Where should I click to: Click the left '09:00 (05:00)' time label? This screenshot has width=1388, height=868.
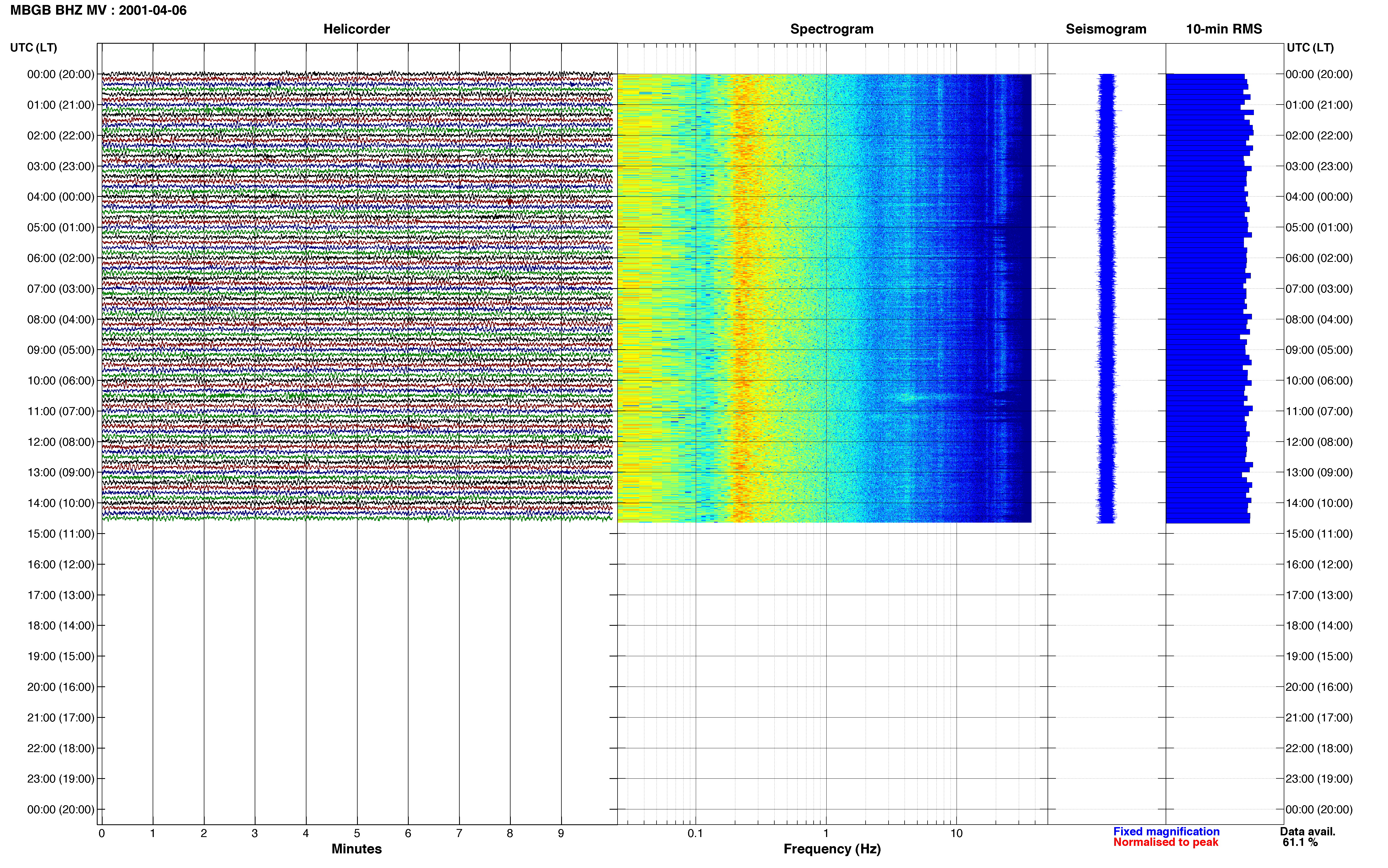[x=61, y=350]
